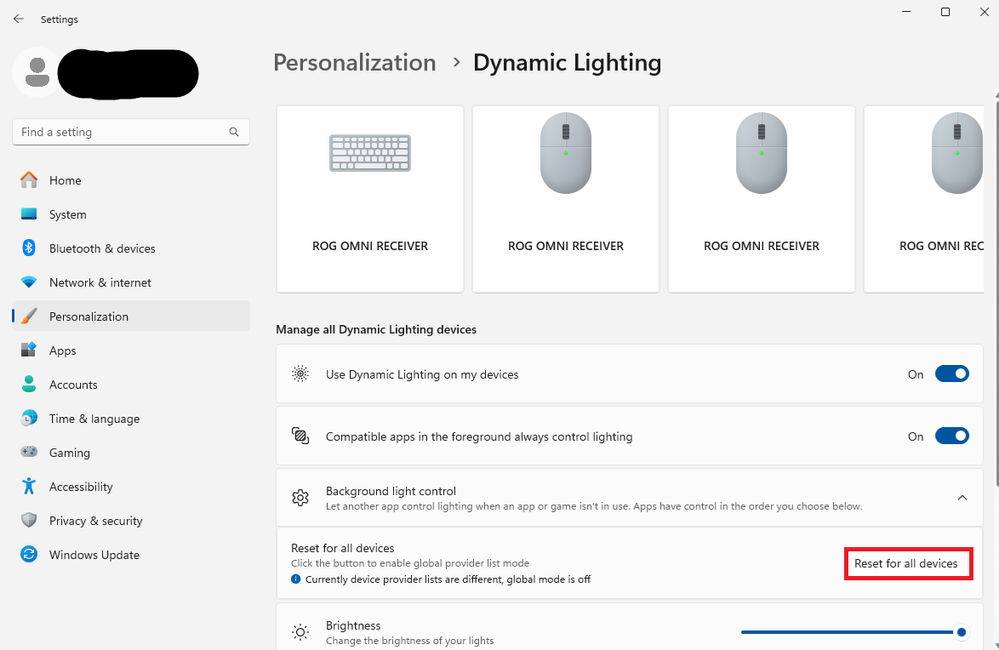
Task: Click the Network Wi-Fi icon
Action: (x=29, y=282)
